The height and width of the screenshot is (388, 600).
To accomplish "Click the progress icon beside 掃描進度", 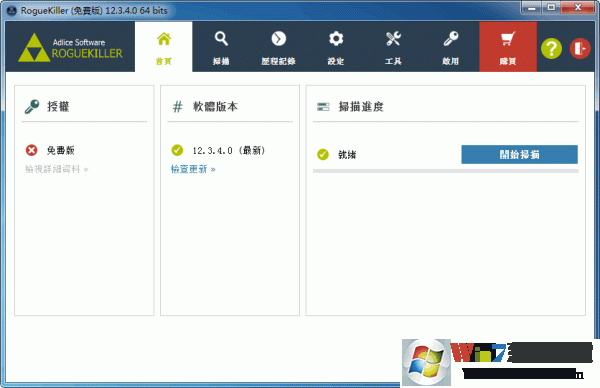I will [x=323, y=107].
